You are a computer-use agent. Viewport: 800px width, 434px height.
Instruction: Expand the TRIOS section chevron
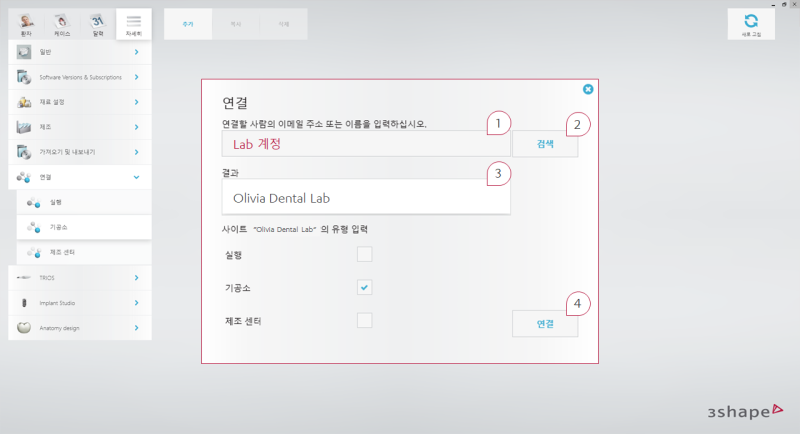(x=136, y=277)
